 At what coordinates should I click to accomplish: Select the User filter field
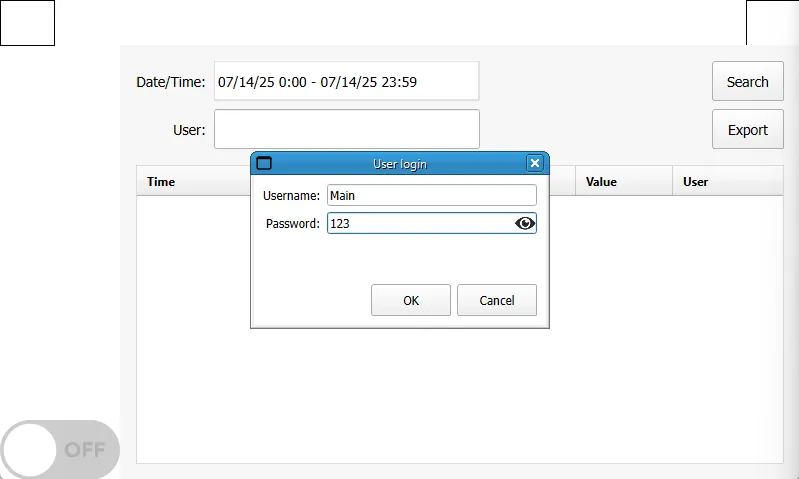[x=346, y=130]
